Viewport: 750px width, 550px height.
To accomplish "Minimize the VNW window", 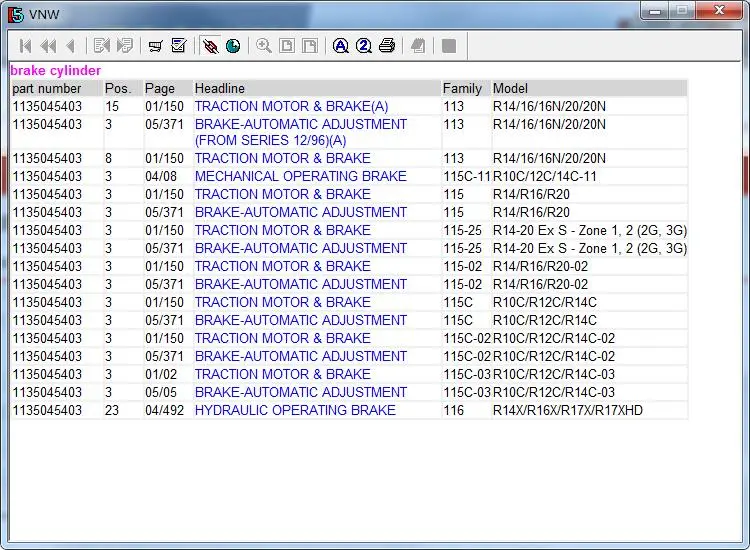I will [x=656, y=11].
